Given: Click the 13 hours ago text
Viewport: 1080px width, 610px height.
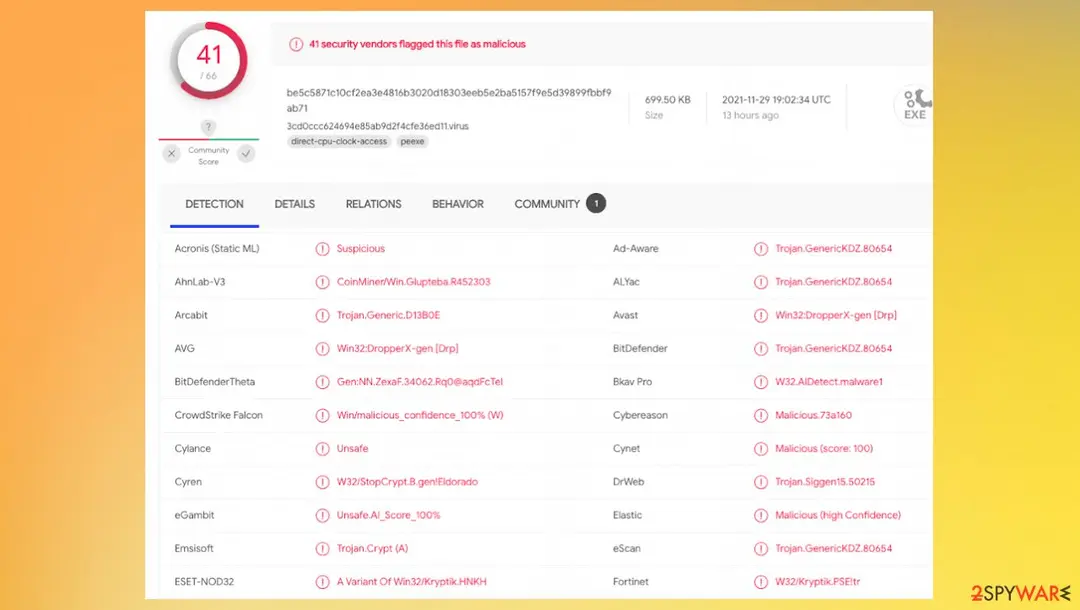Looking at the screenshot, I should (750, 116).
